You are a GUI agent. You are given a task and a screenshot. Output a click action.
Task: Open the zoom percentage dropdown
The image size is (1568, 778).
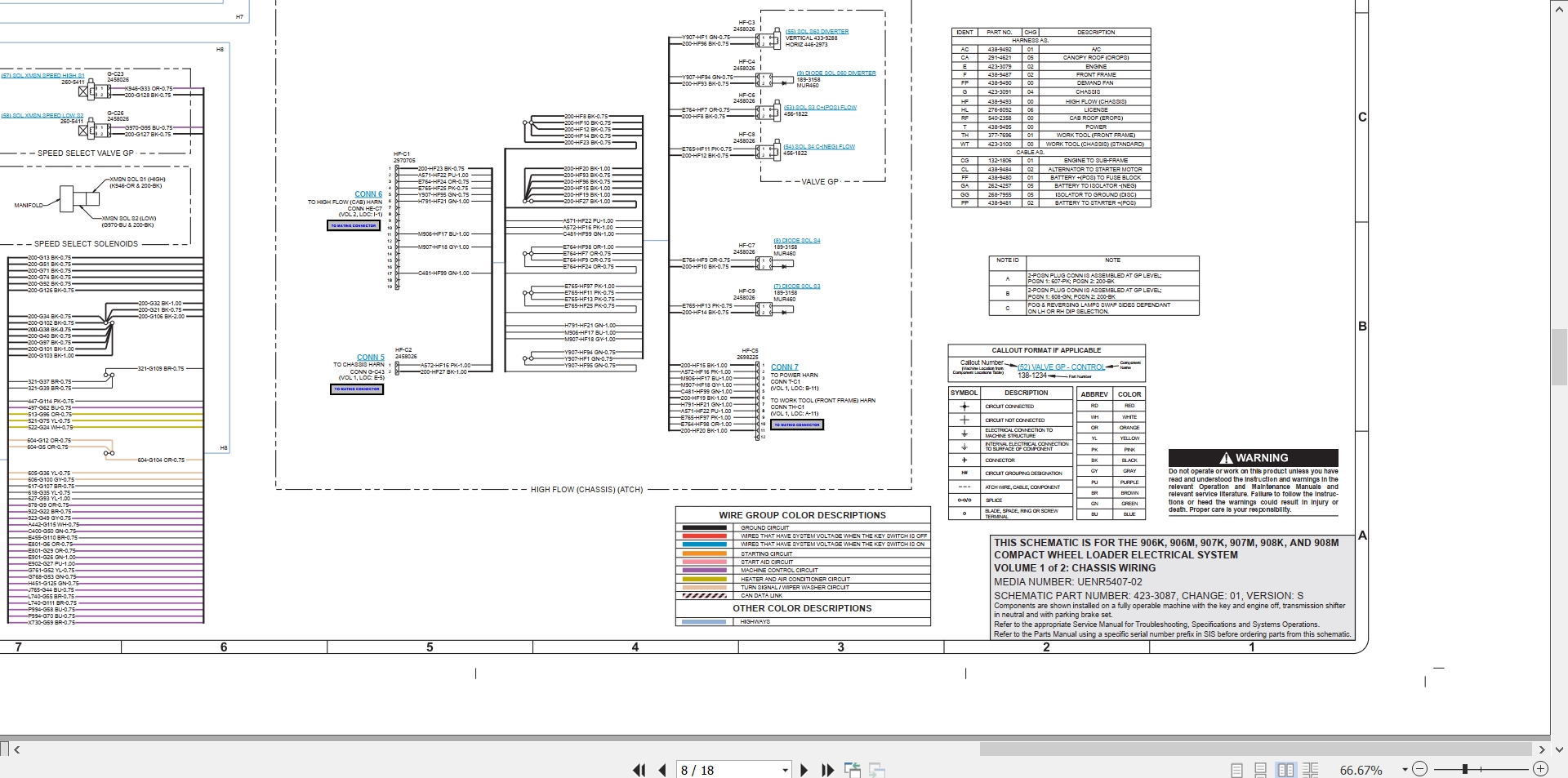pos(1405,770)
